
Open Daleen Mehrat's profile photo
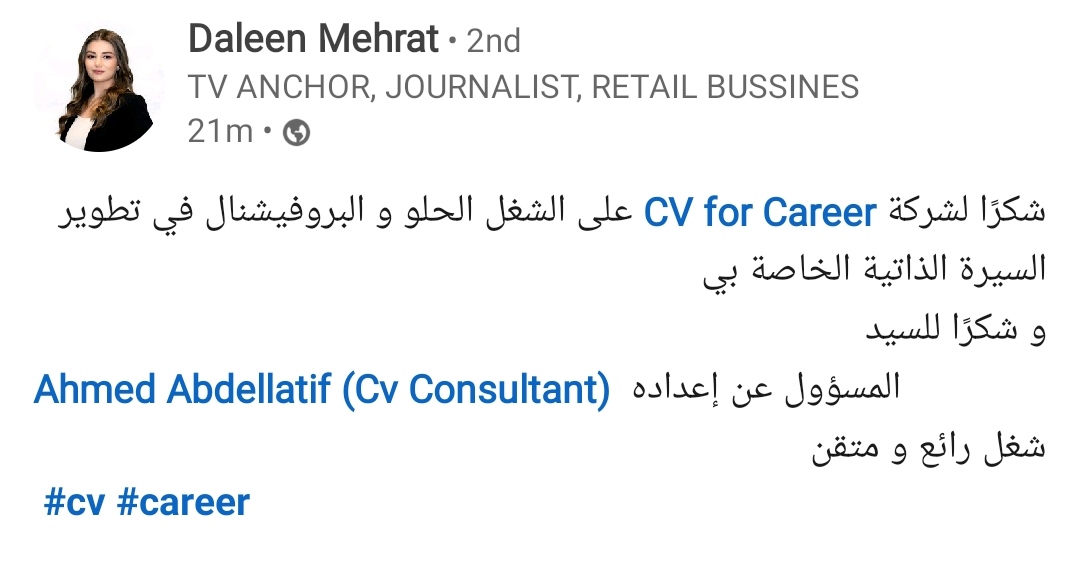click(101, 87)
